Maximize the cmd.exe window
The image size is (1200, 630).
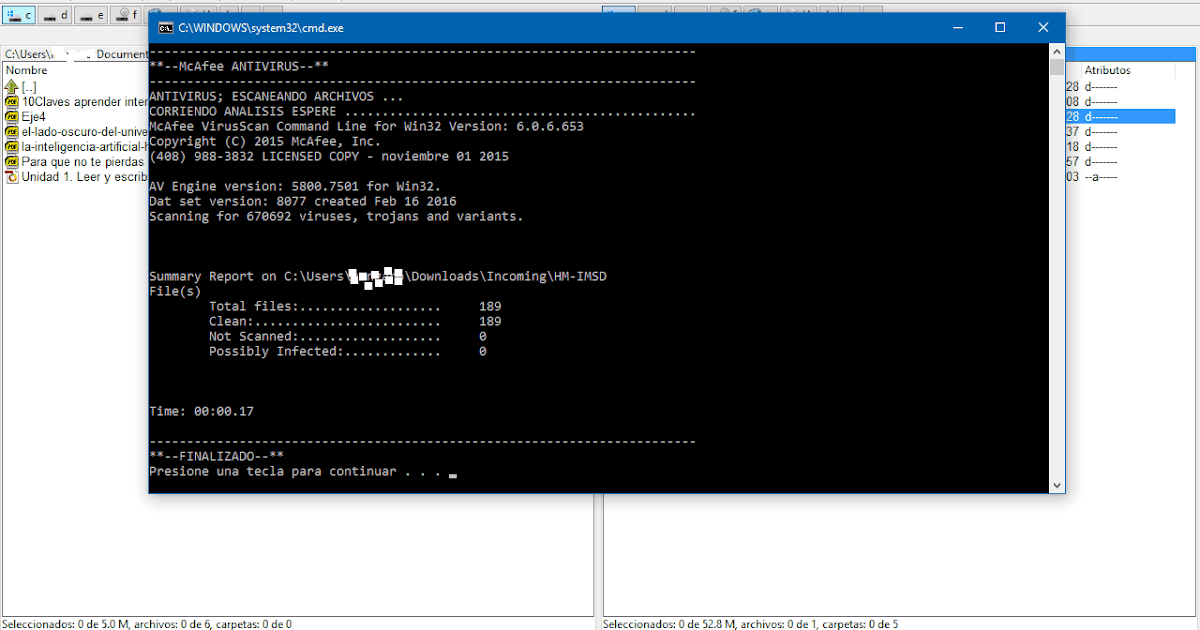point(1000,28)
